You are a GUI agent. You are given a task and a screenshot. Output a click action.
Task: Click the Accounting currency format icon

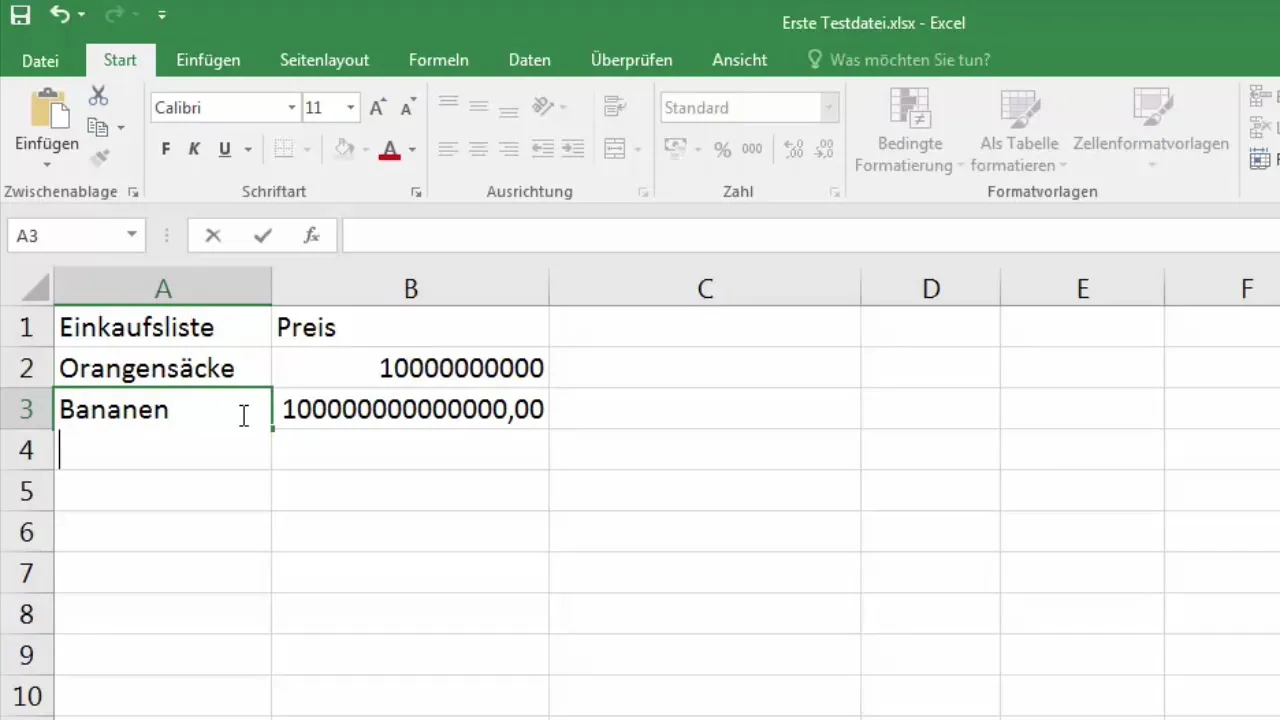(x=676, y=149)
